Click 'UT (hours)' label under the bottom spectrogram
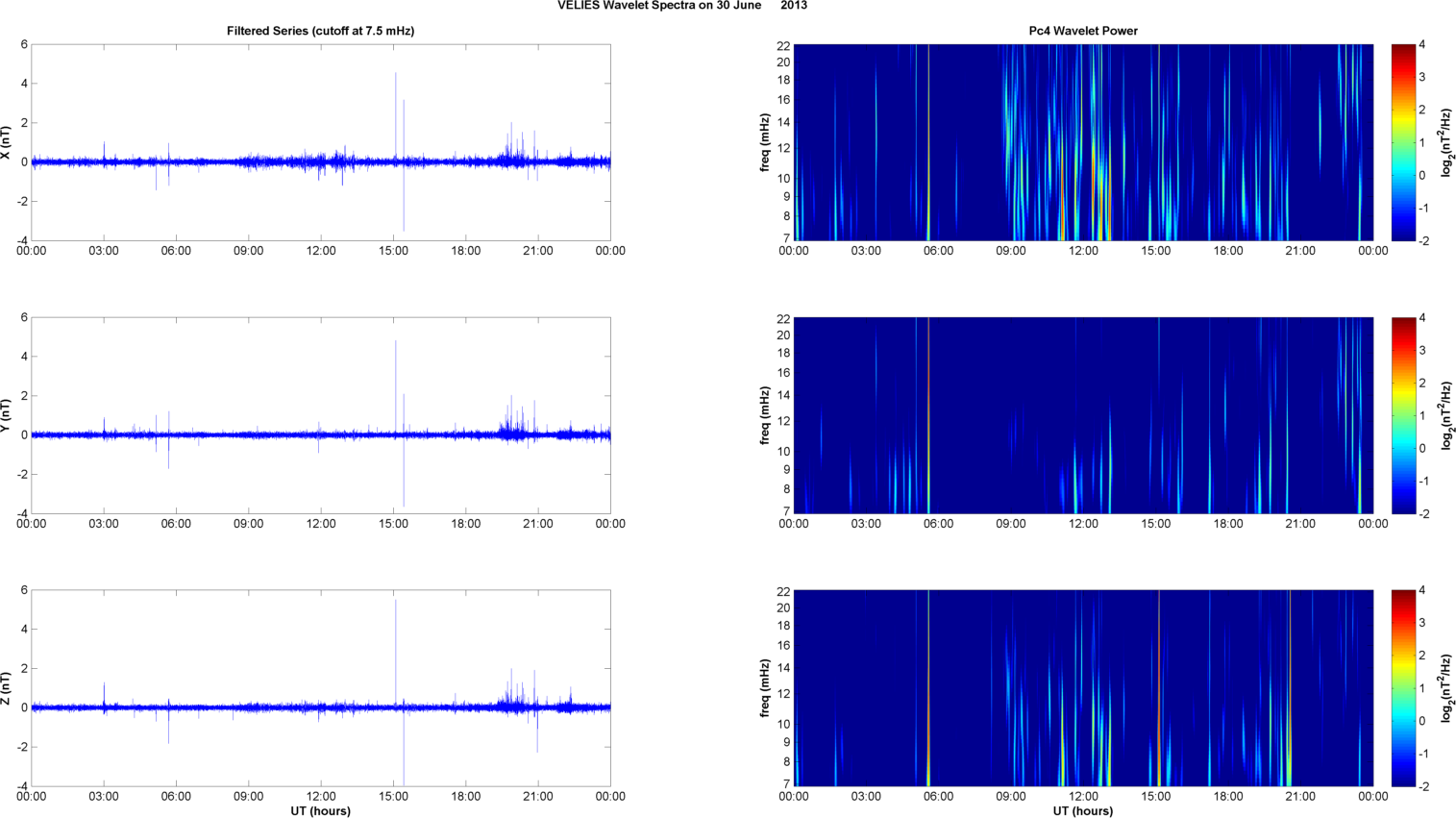 pyautogui.click(x=1083, y=811)
